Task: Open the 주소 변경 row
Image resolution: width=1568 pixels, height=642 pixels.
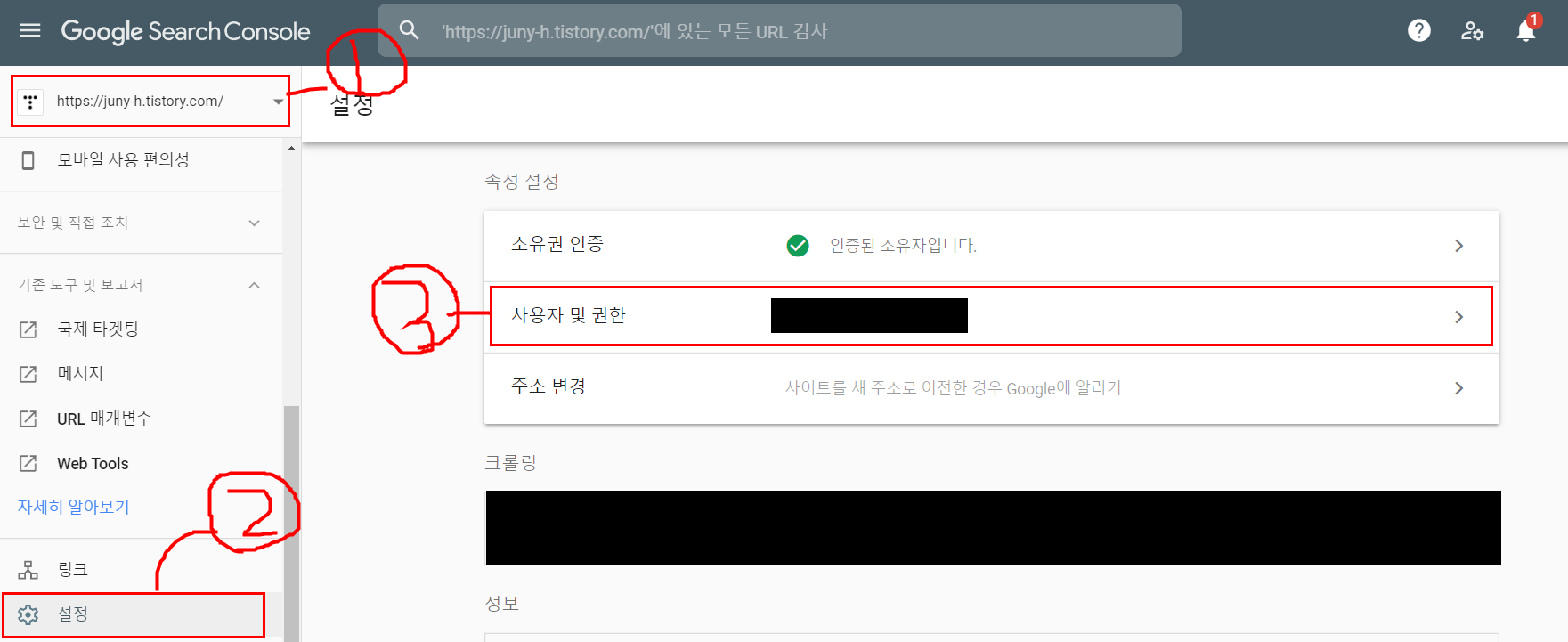Action: 992,387
